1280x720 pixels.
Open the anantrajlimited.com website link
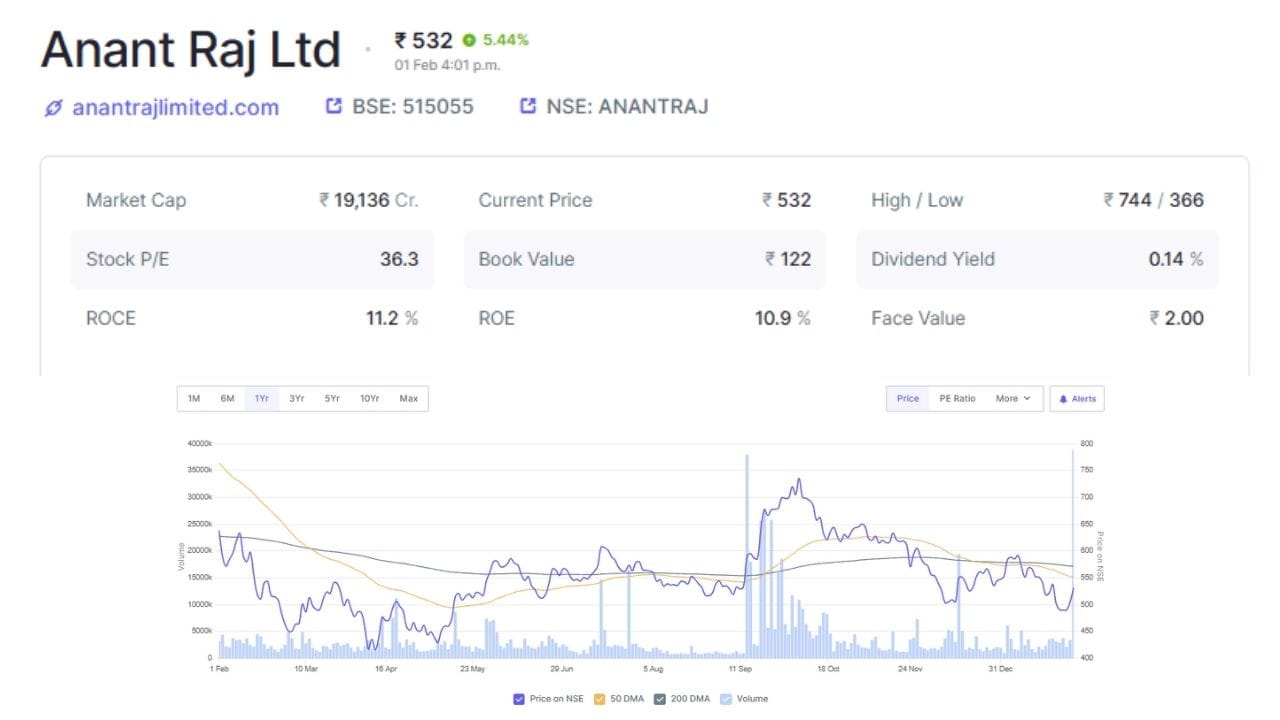tap(175, 107)
